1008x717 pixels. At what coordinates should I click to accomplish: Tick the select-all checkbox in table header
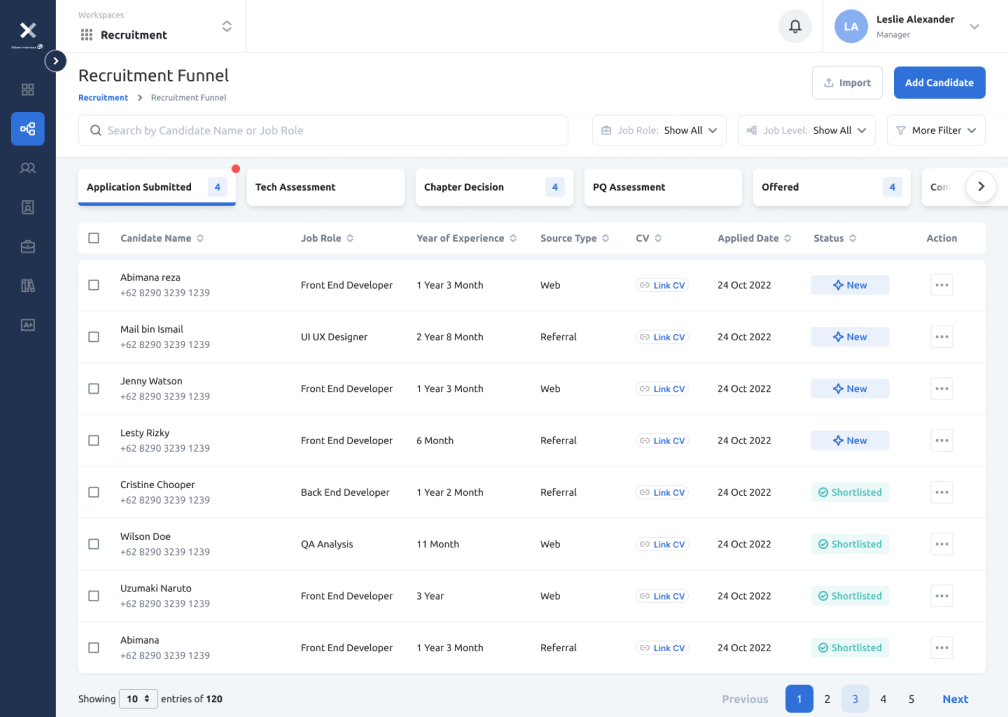(x=94, y=238)
